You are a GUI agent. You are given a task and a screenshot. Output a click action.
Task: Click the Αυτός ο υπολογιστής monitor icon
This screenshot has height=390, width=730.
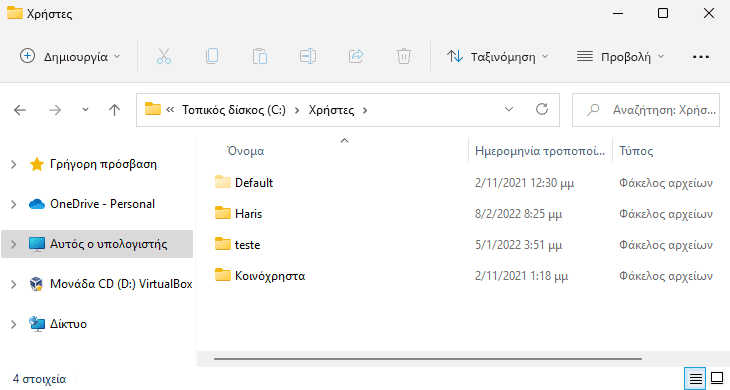(37, 244)
